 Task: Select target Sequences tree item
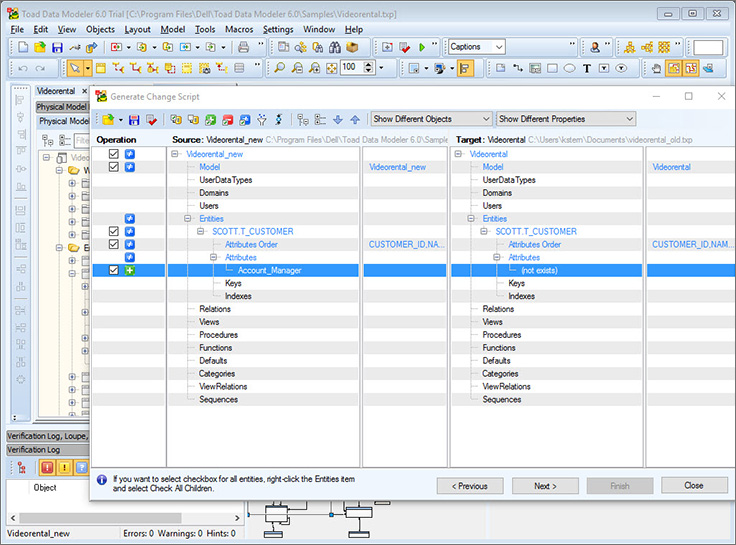click(x=502, y=399)
